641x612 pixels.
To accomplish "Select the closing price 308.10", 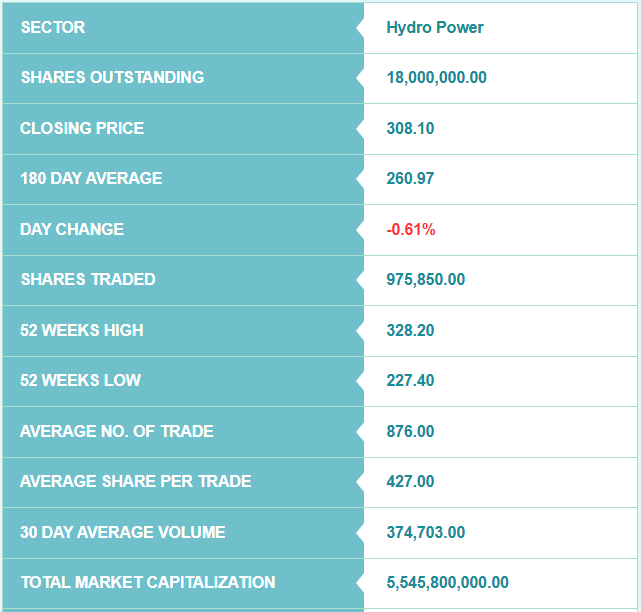I will coord(410,128).
